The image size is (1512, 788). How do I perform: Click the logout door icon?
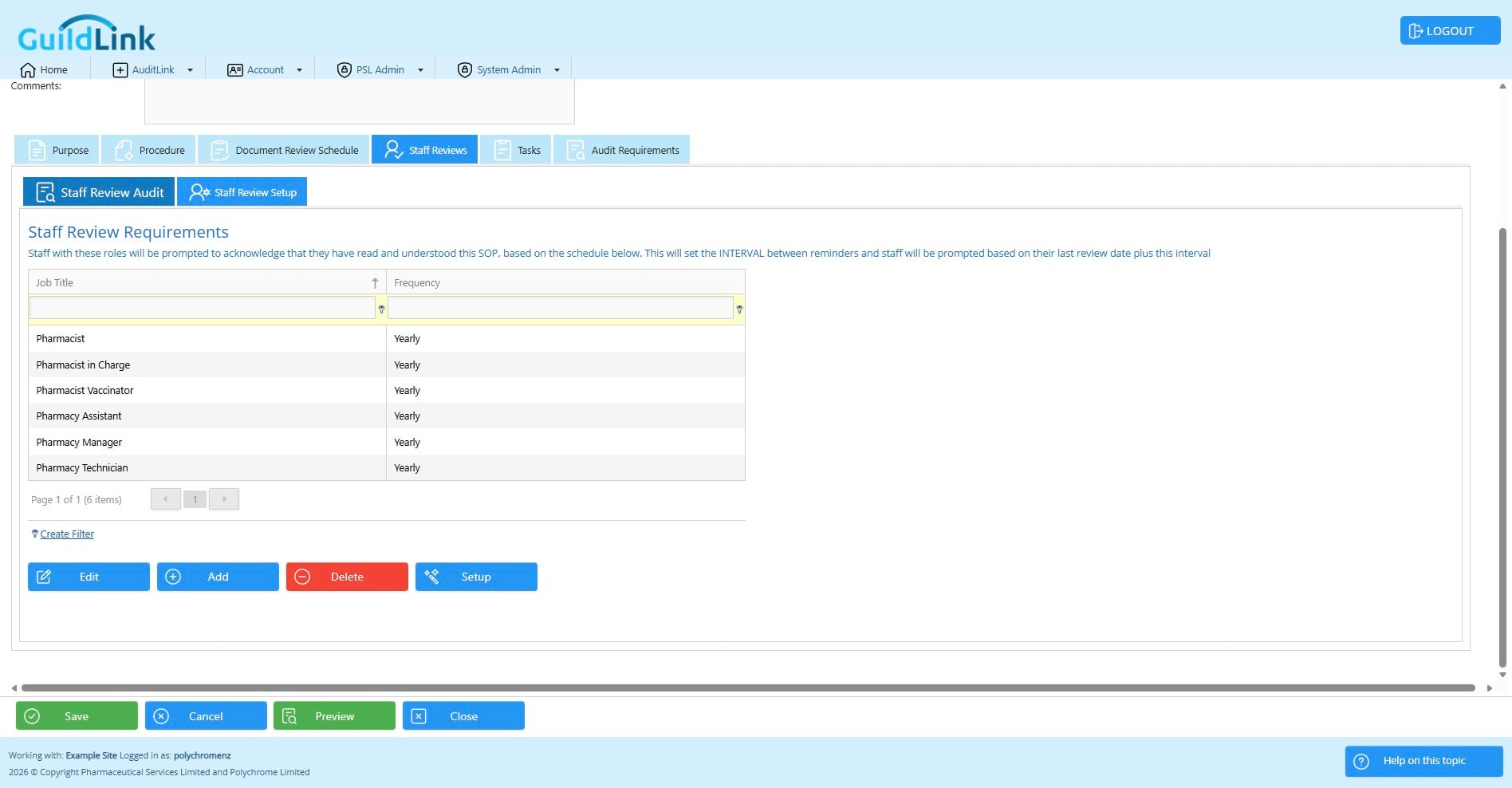[1416, 31]
